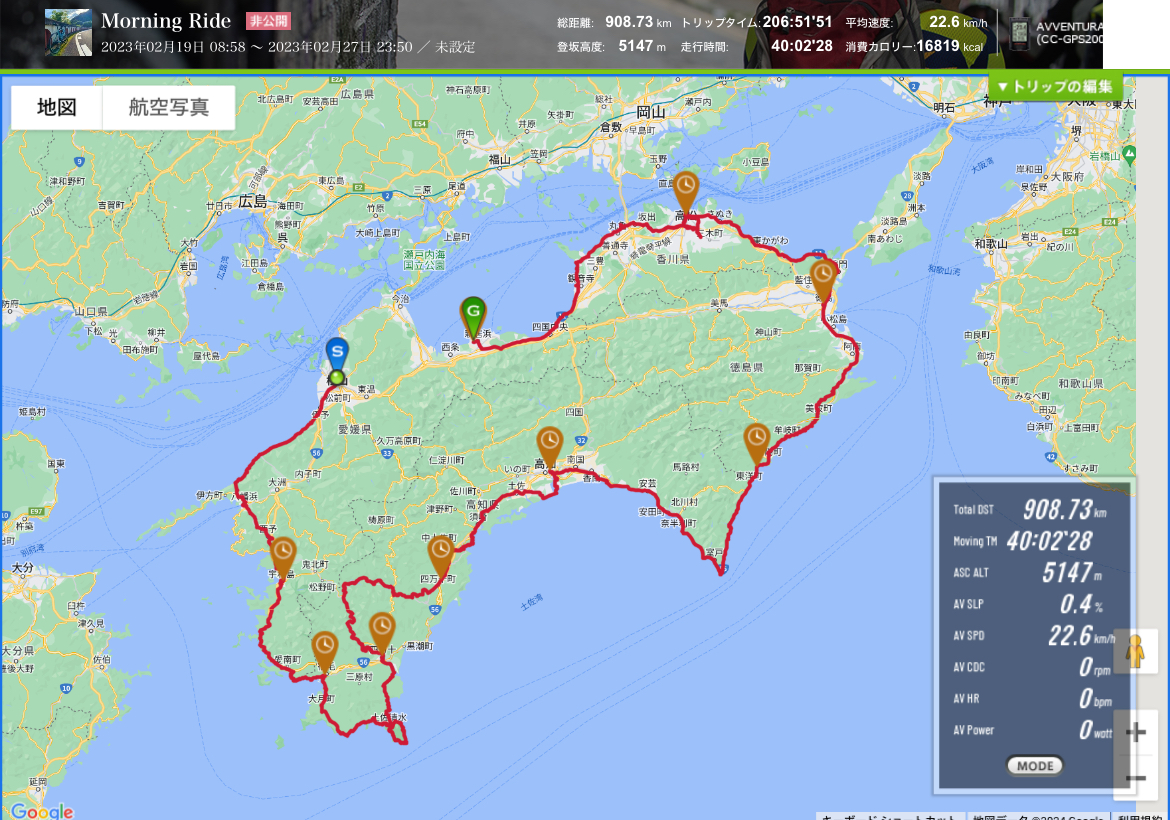Viewport: 1170px width, 820px height.
Task: Switch to the 航空写真 satellite view
Action: tap(169, 108)
